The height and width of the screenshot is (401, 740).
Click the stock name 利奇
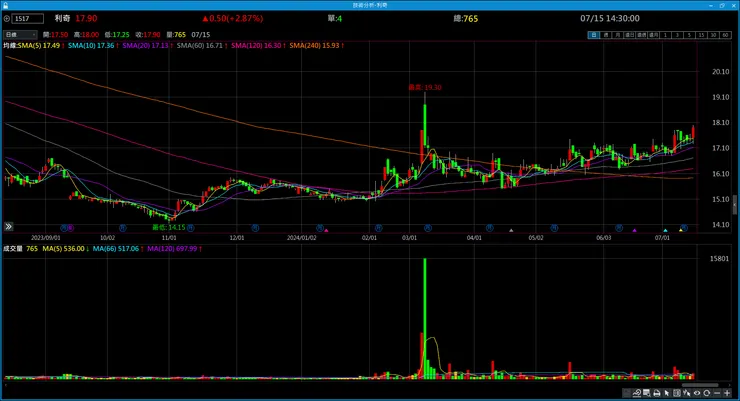[62, 18]
